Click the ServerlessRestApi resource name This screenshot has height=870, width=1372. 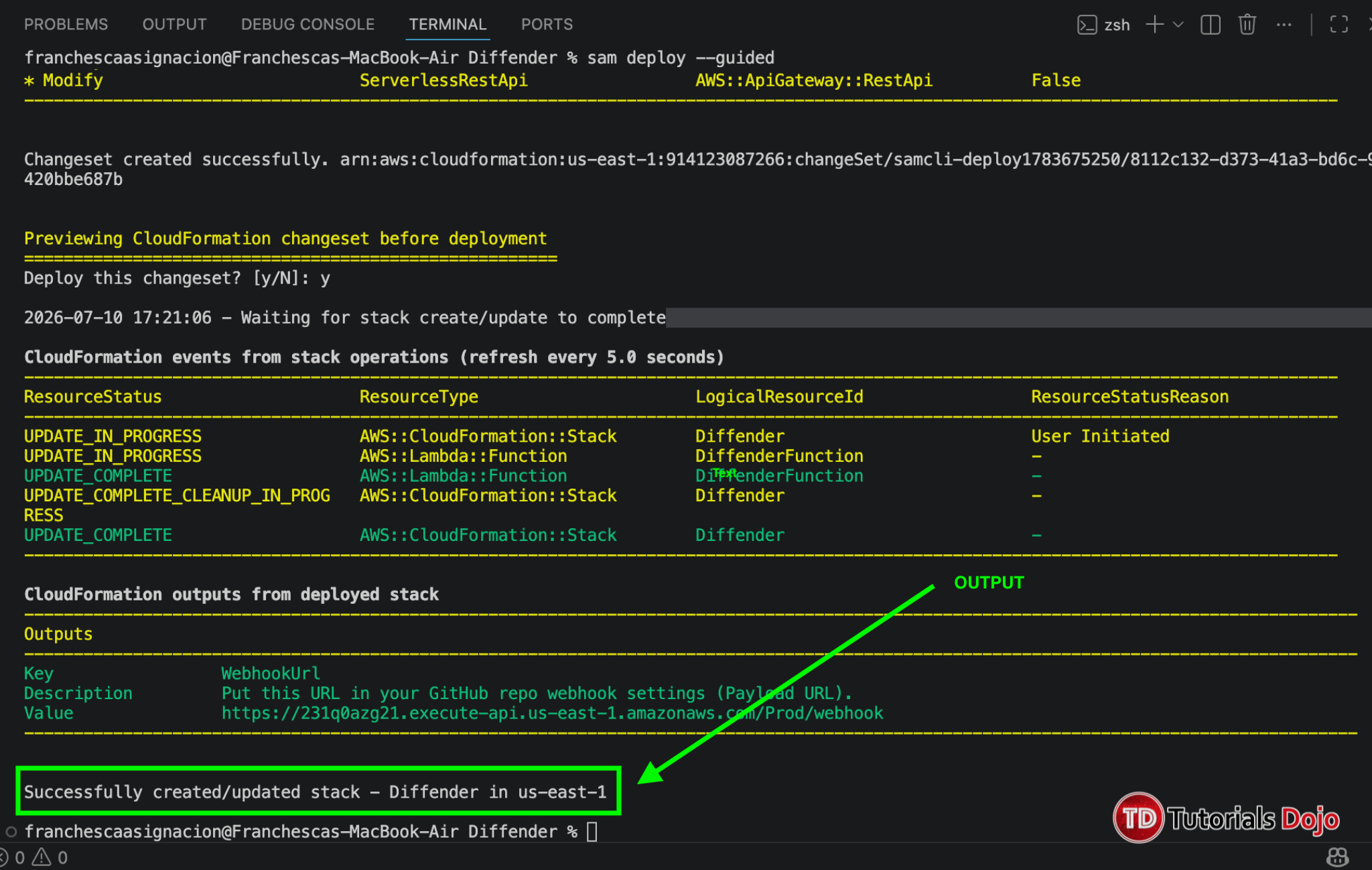443,80
